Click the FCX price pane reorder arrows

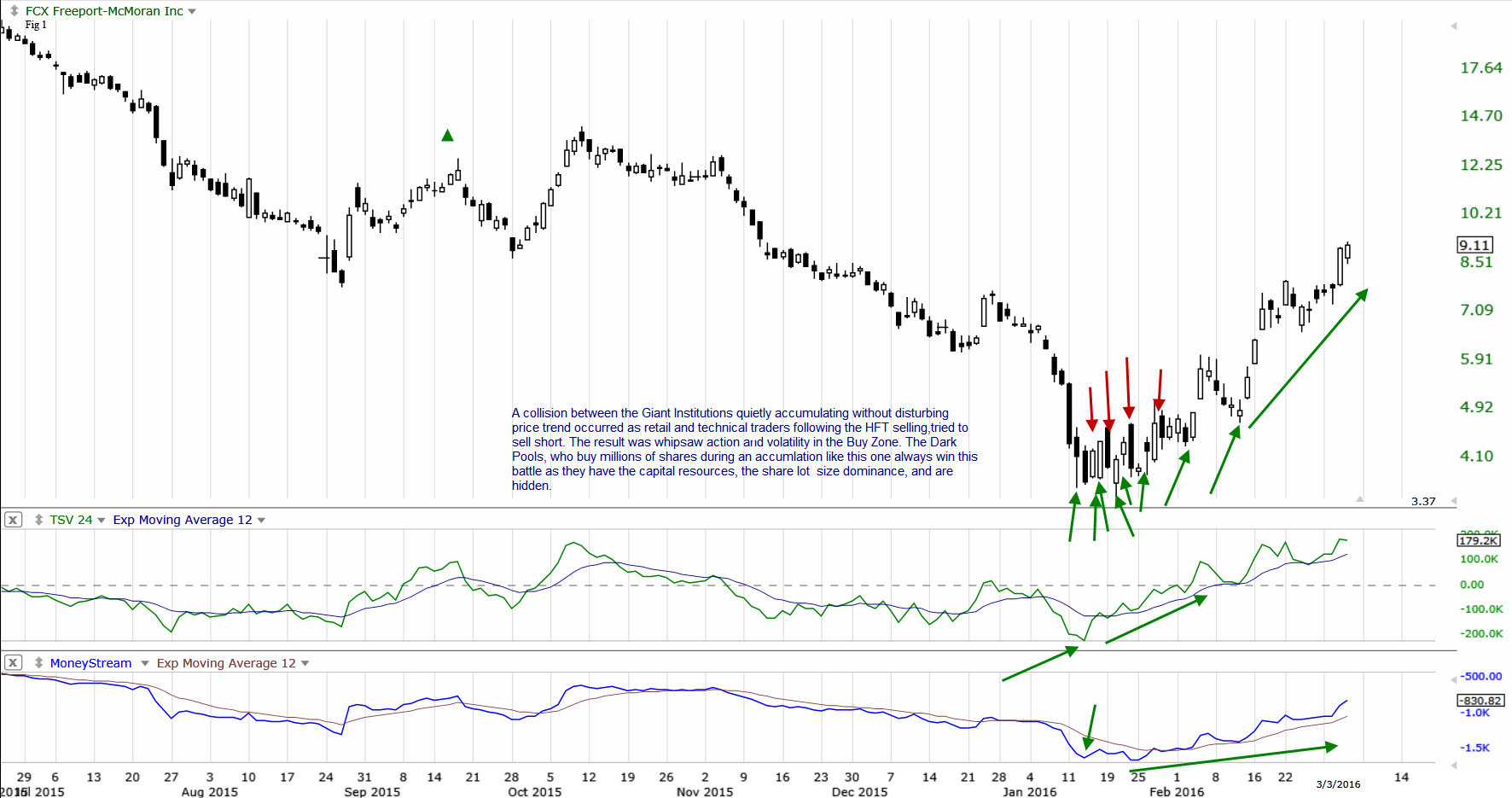coord(14,11)
